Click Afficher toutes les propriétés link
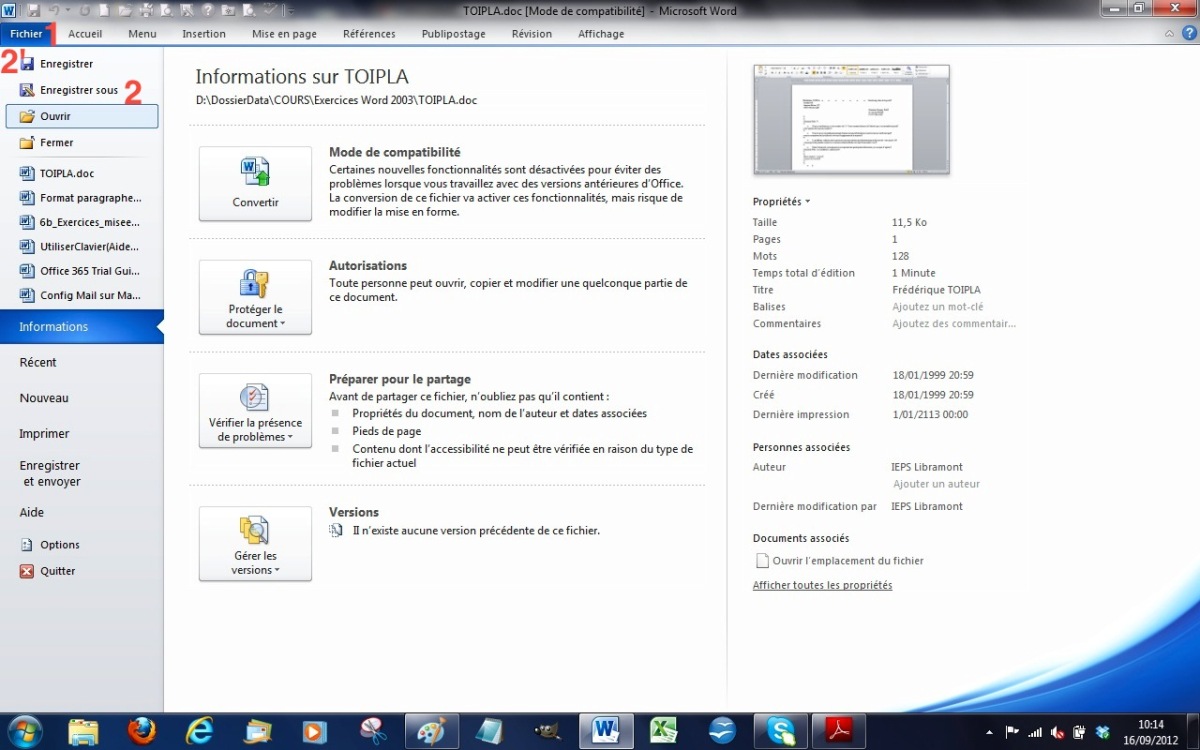Image resolution: width=1200 pixels, height=750 pixels. pyautogui.click(x=822, y=585)
